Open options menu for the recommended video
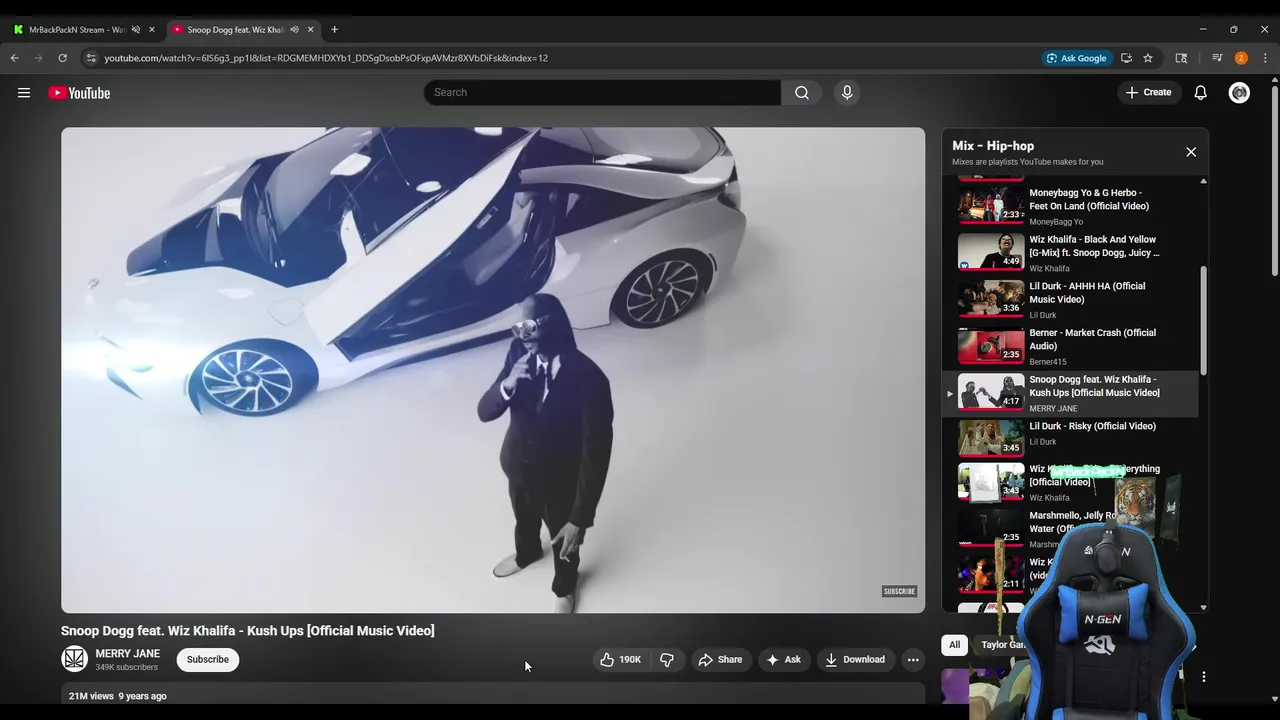Image resolution: width=1280 pixels, height=720 pixels. [1204, 677]
